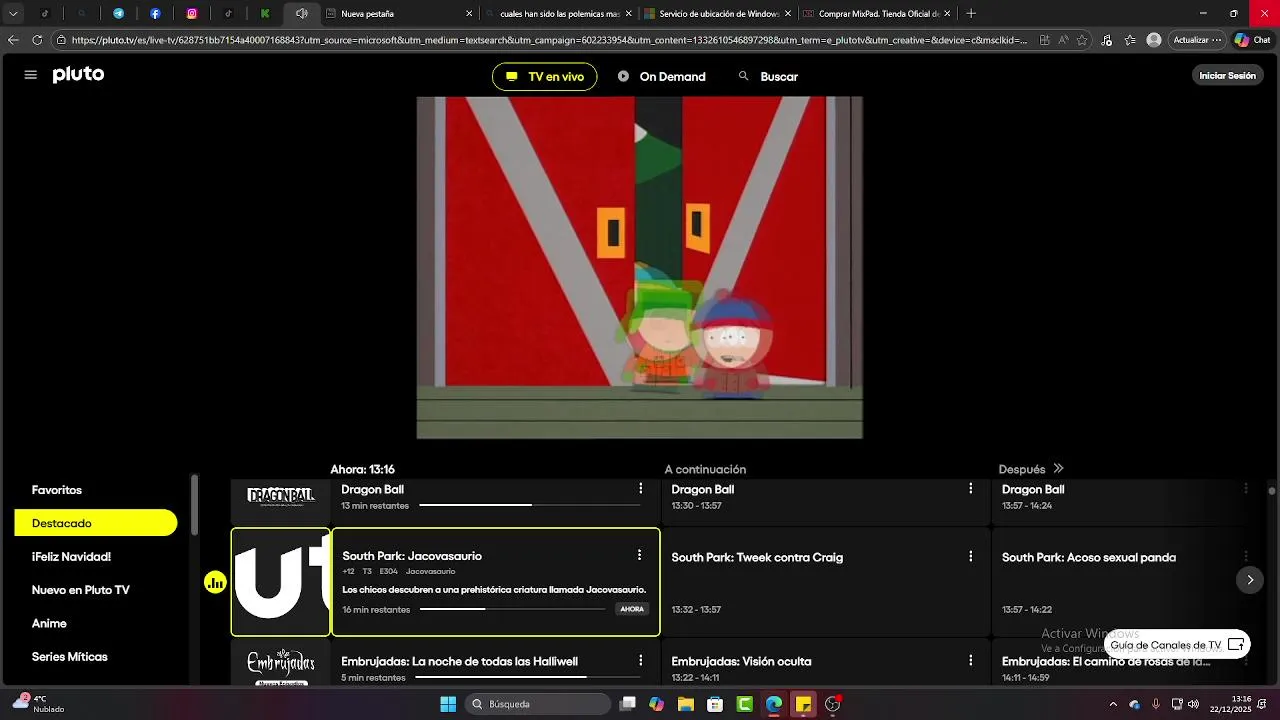Screen dimensions: 1280x720
Task: Switch to Comprar MixPad tab
Action: (x=877, y=14)
